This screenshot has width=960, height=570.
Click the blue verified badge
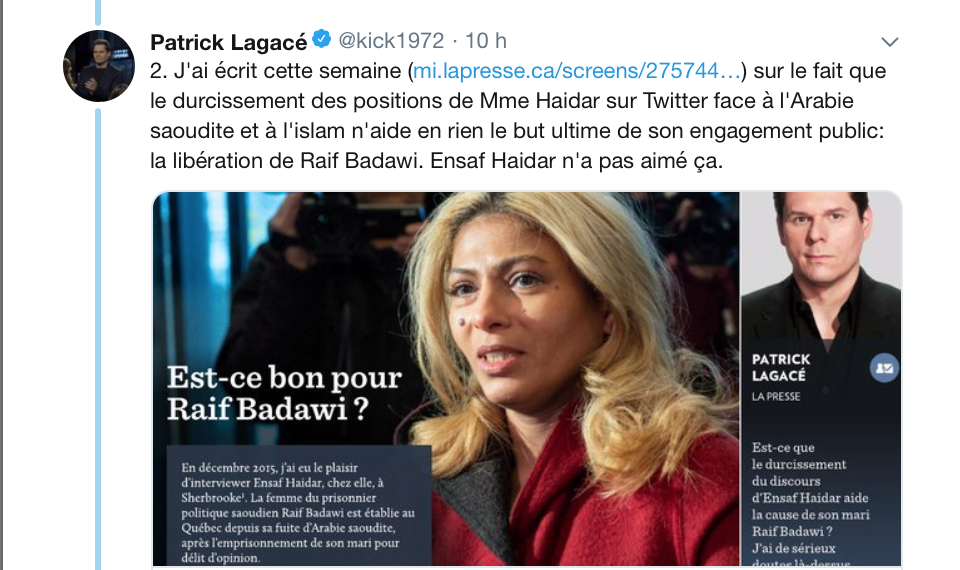pyautogui.click(x=321, y=39)
